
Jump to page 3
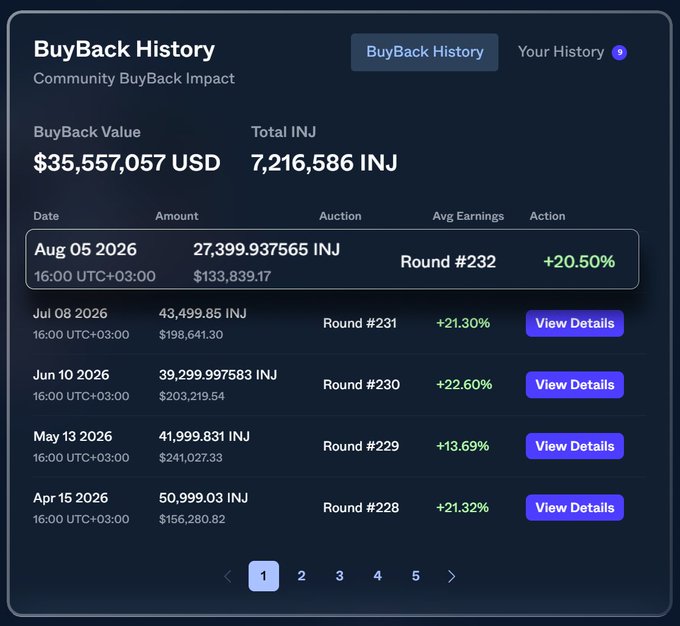(x=340, y=576)
